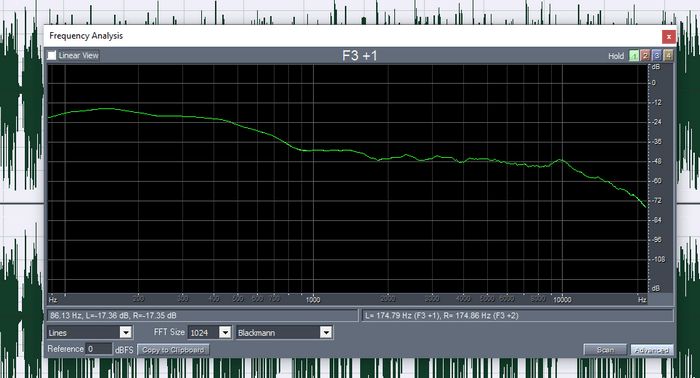Click the -72 dB scale label
The width and height of the screenshot is (700, 378).
coord(656,200)
